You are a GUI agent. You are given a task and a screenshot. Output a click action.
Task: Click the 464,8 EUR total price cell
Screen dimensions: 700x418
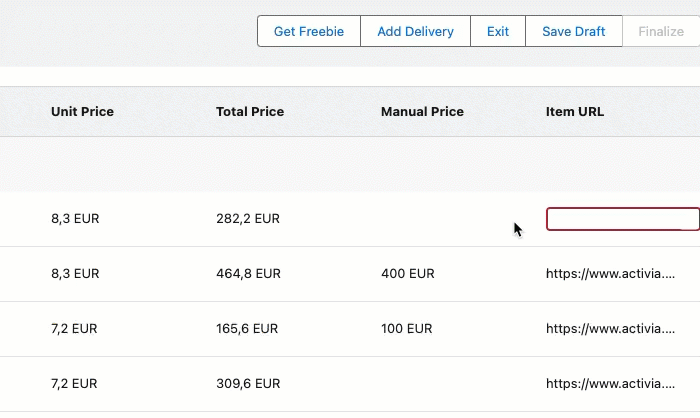[x=248, y=273]
